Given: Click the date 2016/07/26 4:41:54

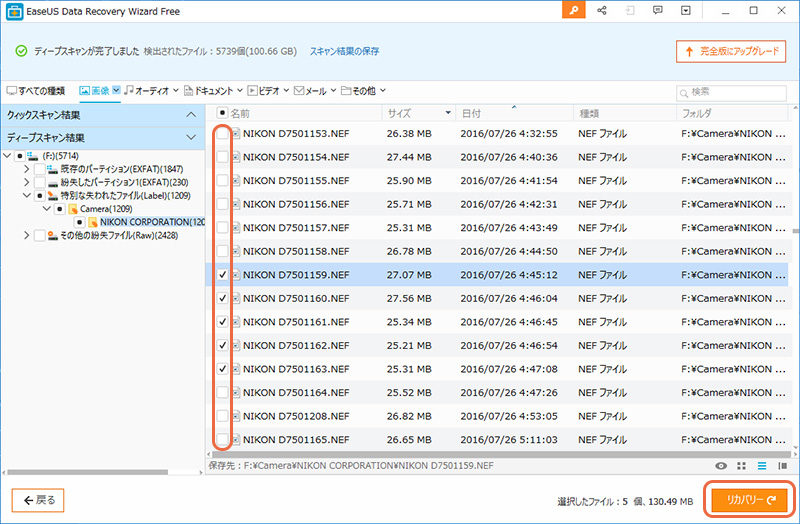Looking at the screenshot, I should 509,181.
